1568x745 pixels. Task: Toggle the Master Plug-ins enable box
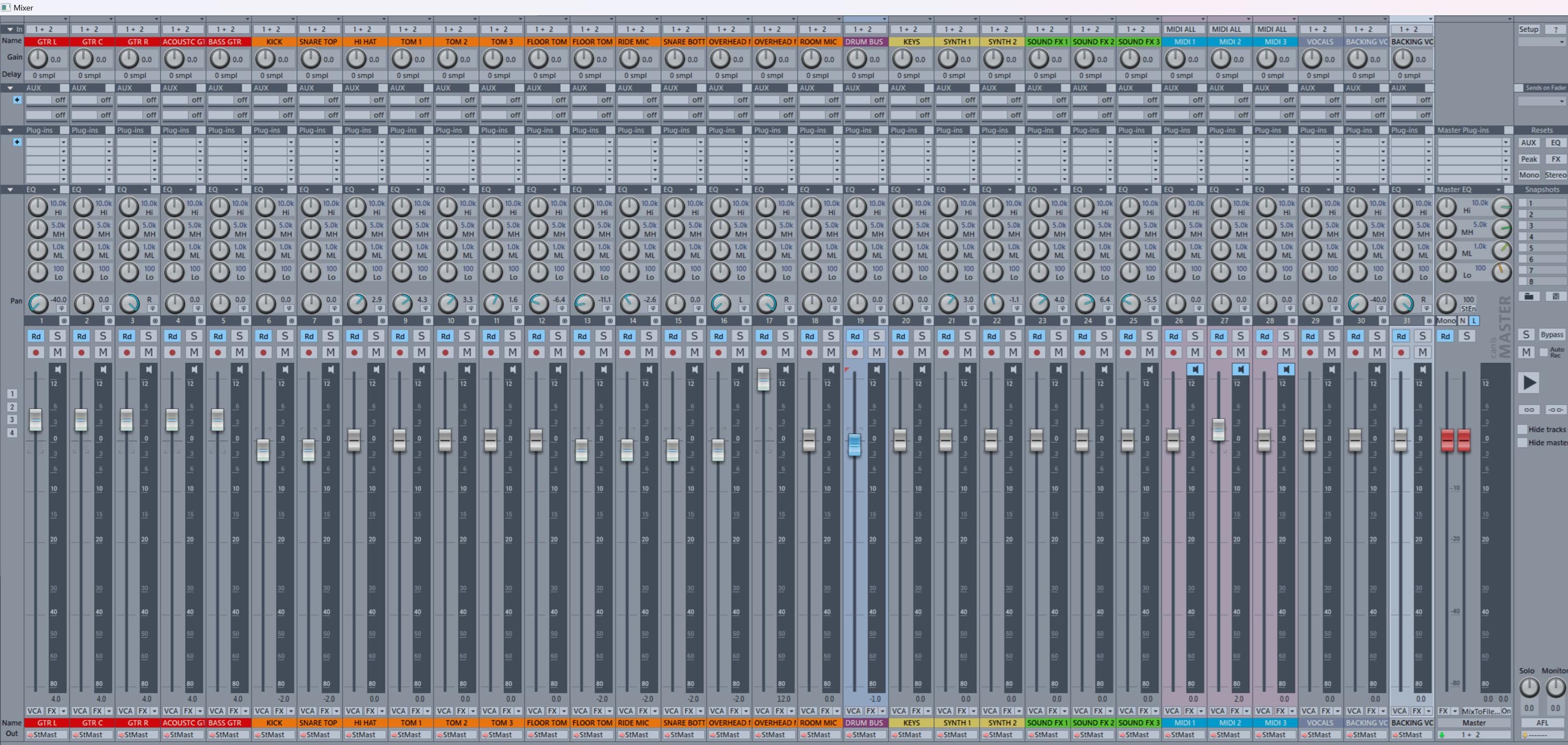(1509, 130)
